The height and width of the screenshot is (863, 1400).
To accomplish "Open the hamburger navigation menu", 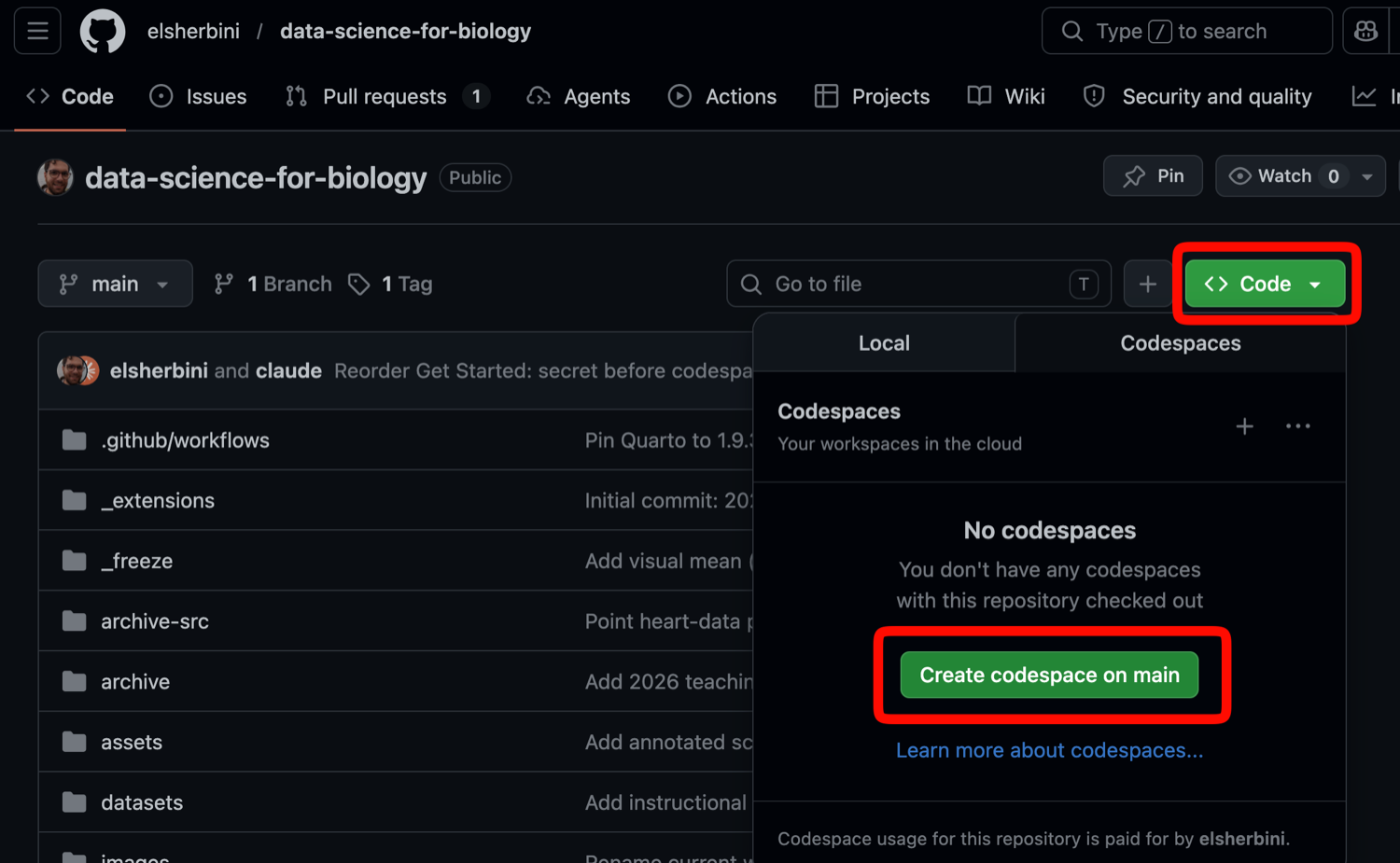I will (37, 31).
